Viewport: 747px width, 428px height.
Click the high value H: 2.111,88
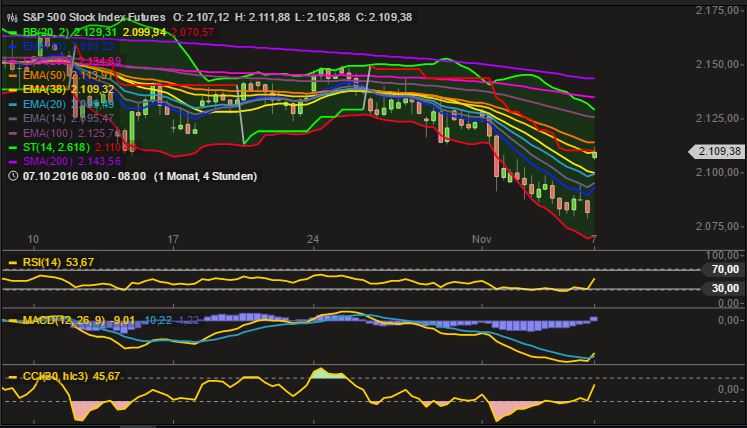262,18
